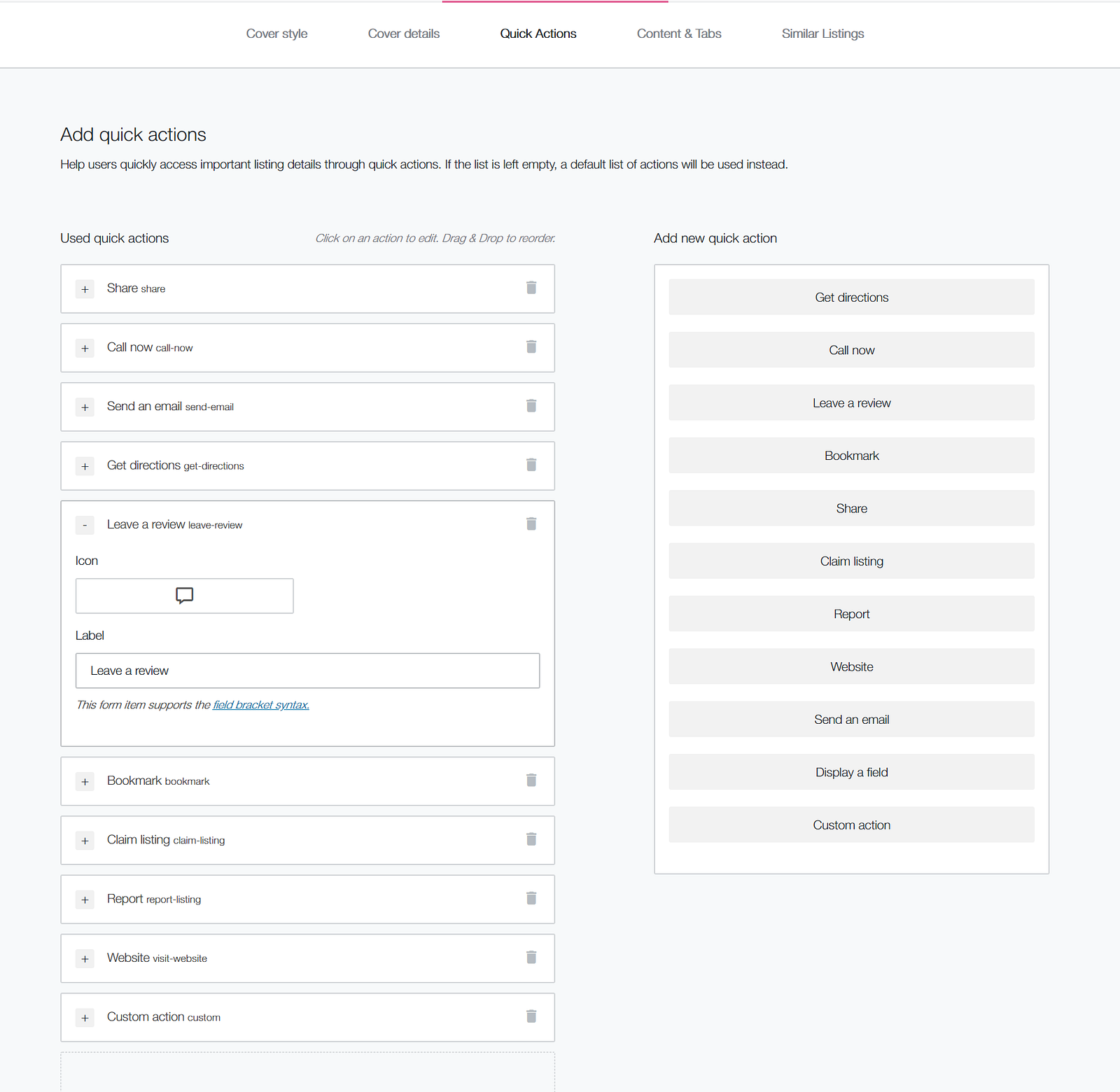This screenshot has height=1092, width=1120.
Task: Trash the Custom action entry
Action: click(531, 1016)
